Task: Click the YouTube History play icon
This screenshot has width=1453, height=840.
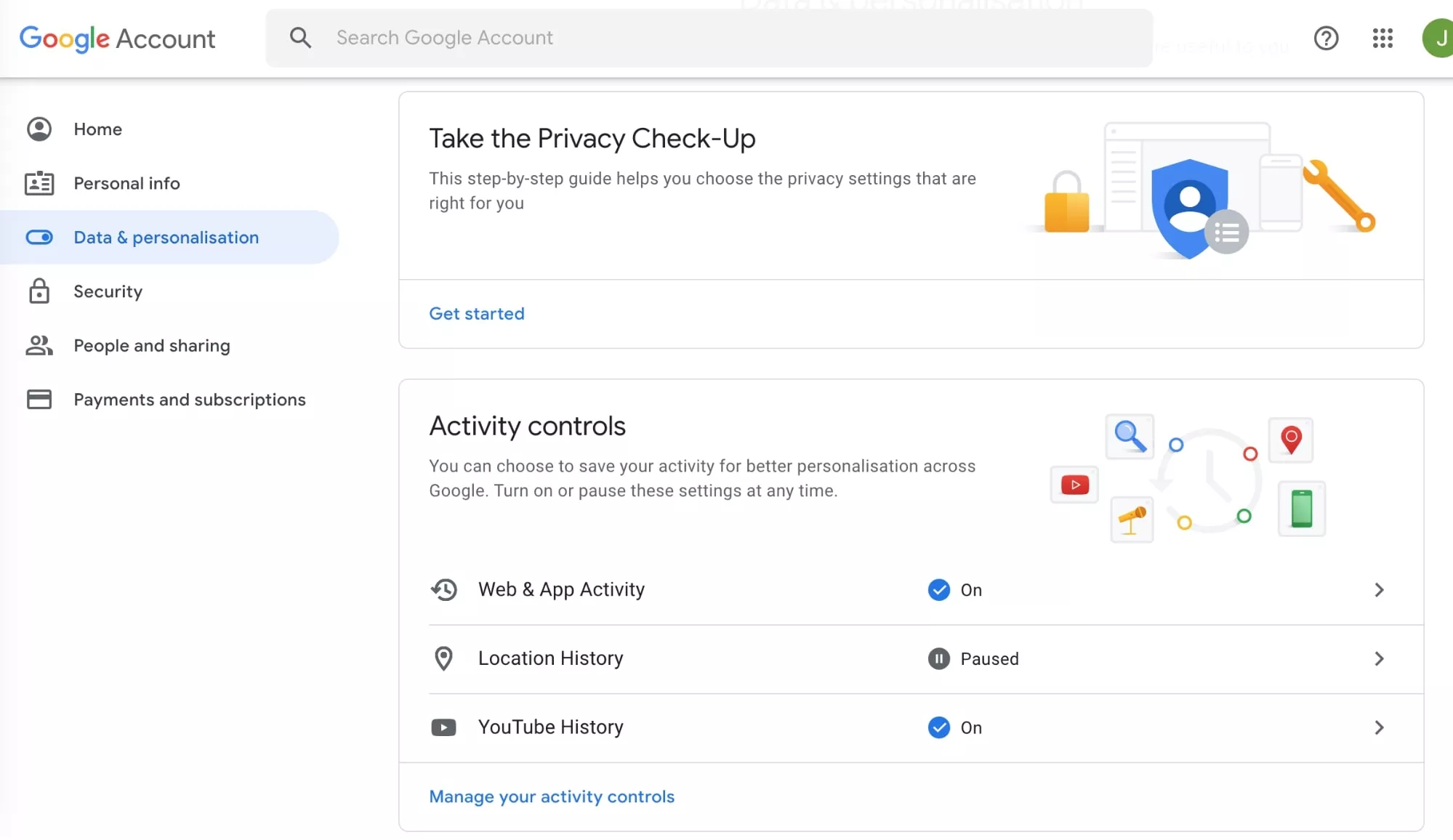Action: point(443,727)
